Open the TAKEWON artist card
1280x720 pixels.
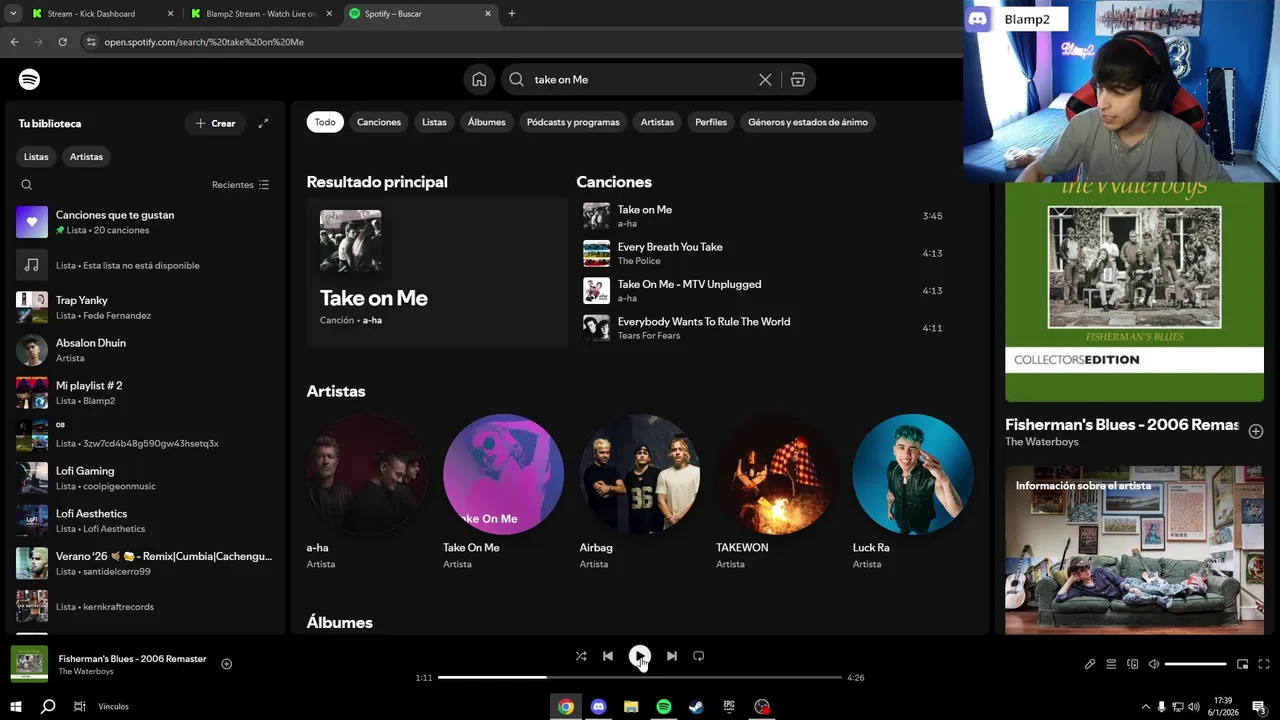click(x=776, y=492)
